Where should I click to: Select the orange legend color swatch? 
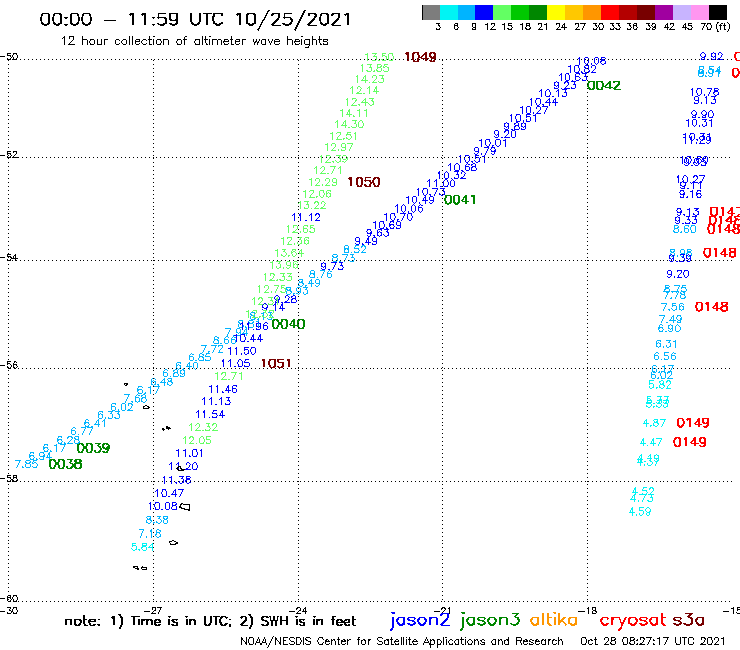[x=591, y=12]
